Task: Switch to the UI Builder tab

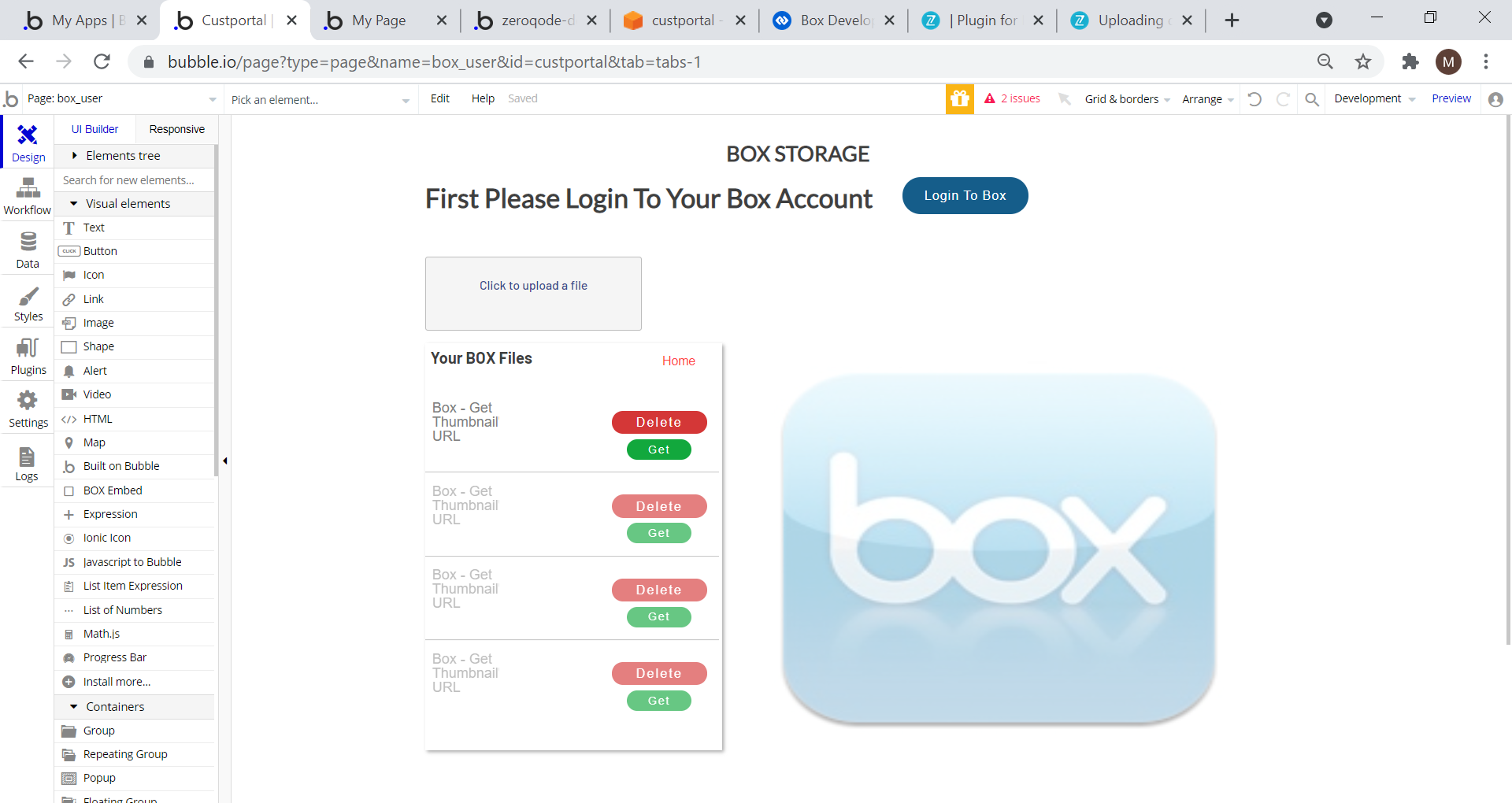Action: coord(94,129)
